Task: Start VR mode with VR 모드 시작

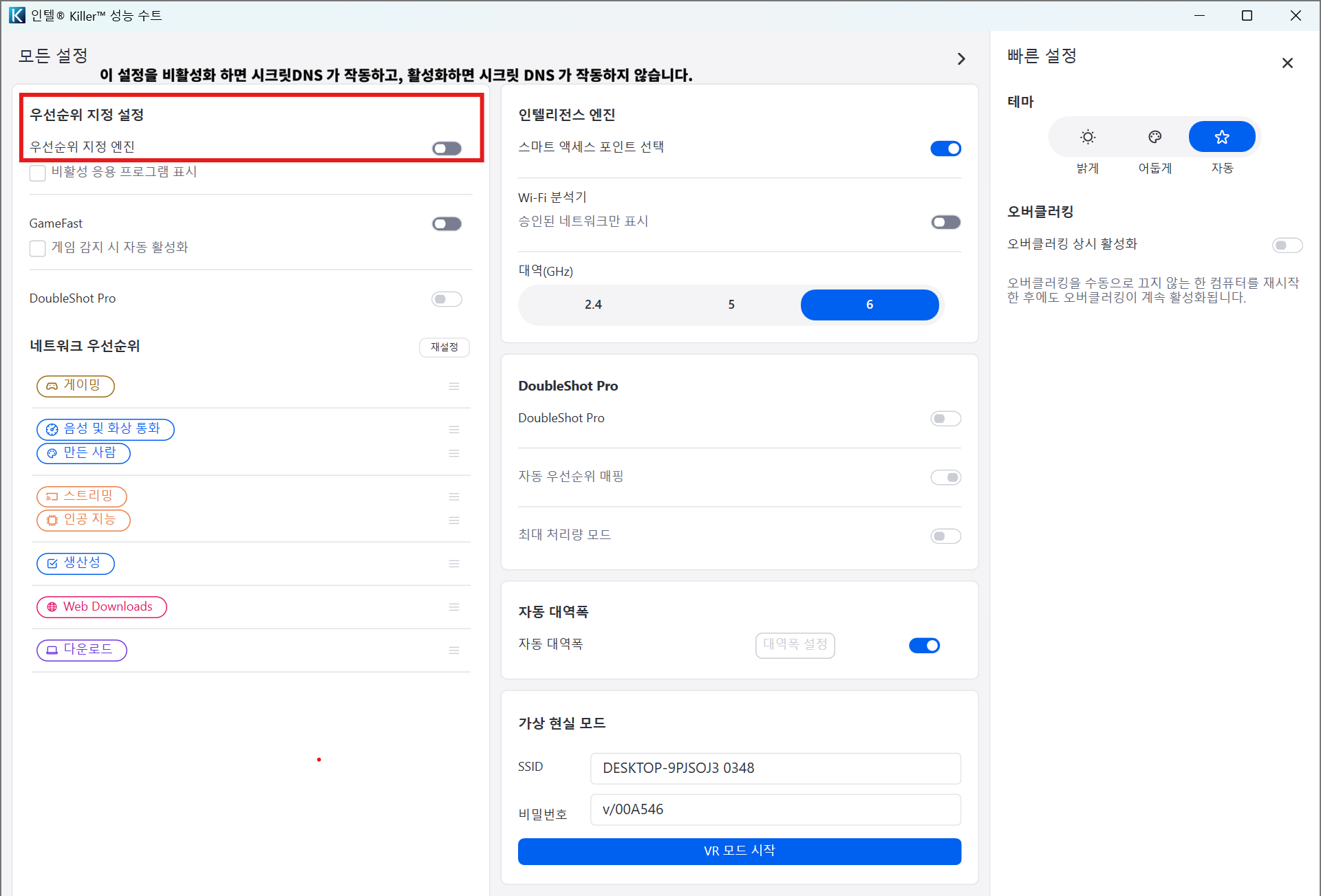Action: tap(739, 851)
